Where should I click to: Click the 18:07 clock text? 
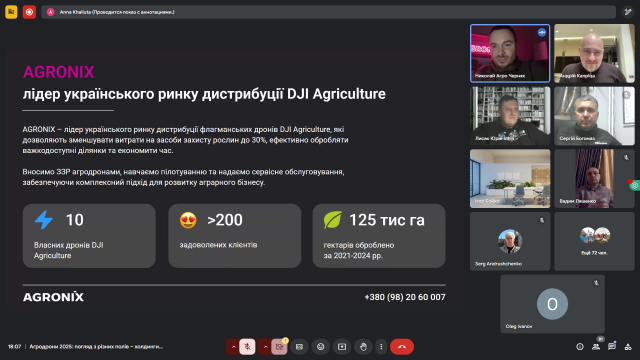pyautogui.click(x=14, y=347)
